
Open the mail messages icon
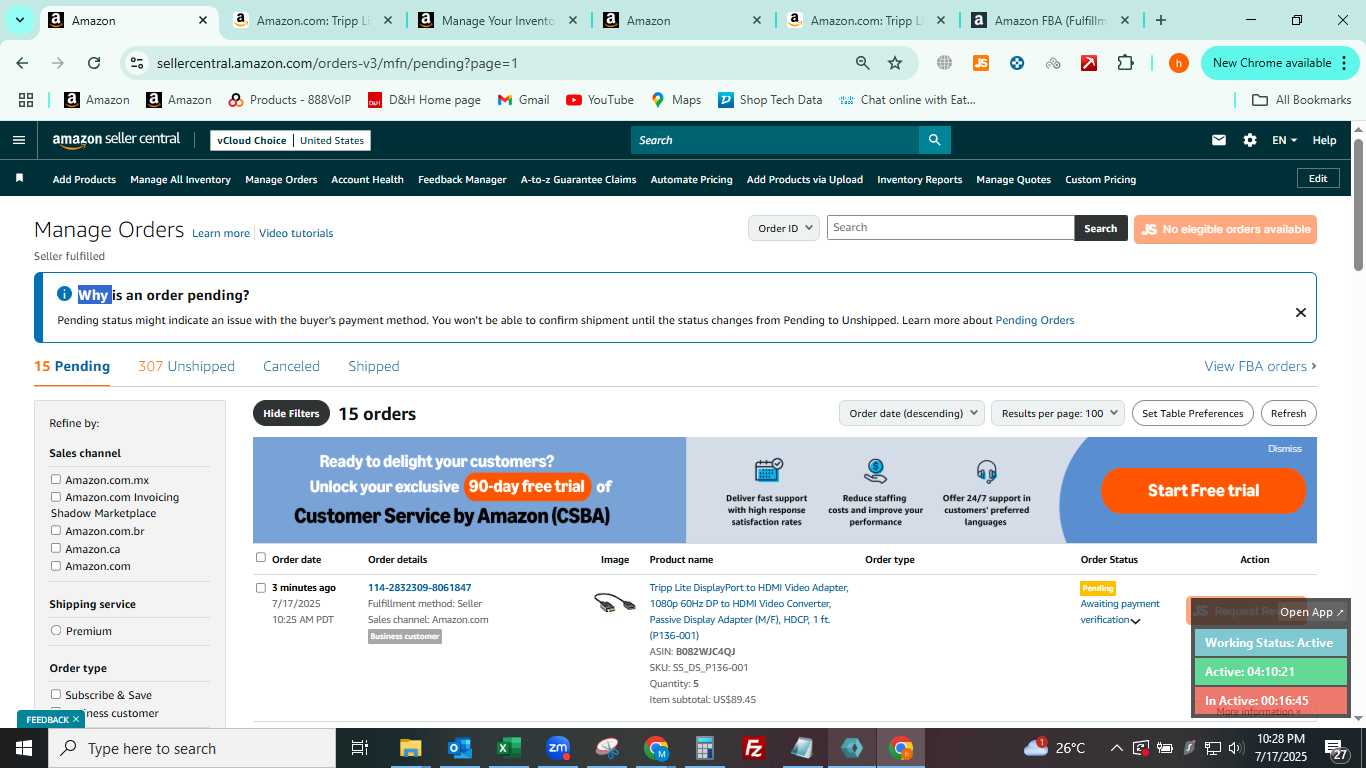(x=1218, y=140)
